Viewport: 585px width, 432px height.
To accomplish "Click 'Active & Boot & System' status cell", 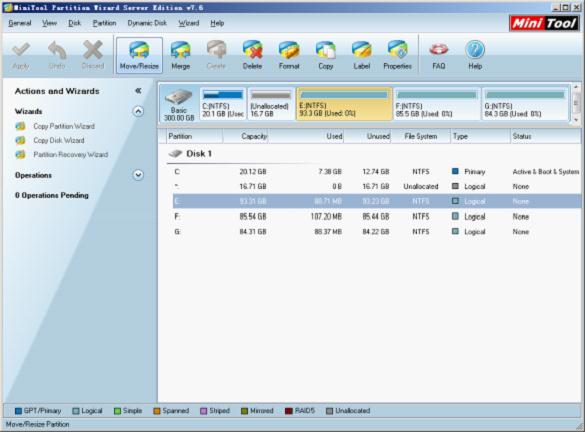I will [x=546, y=172].
